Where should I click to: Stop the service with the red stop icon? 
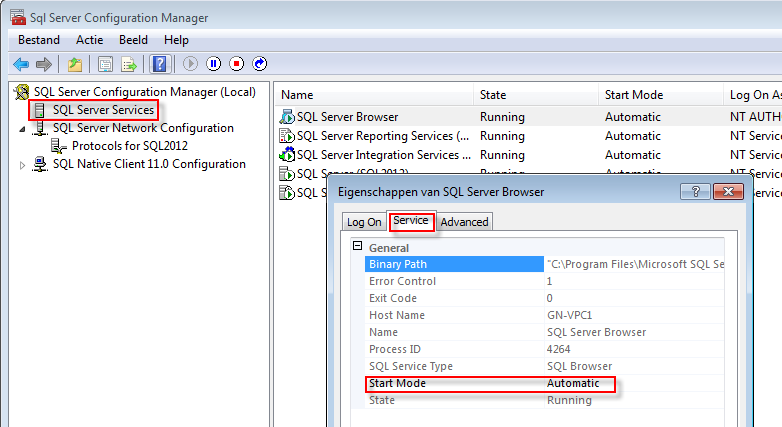[x=236, y=64]
